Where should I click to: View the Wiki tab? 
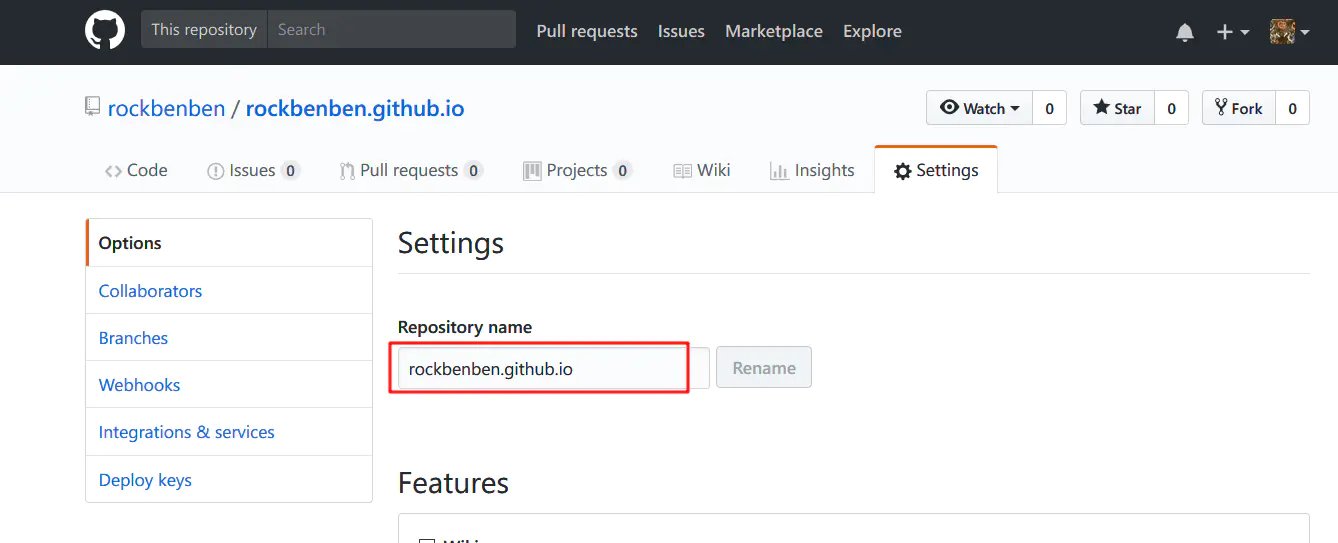tap(702, 170)
